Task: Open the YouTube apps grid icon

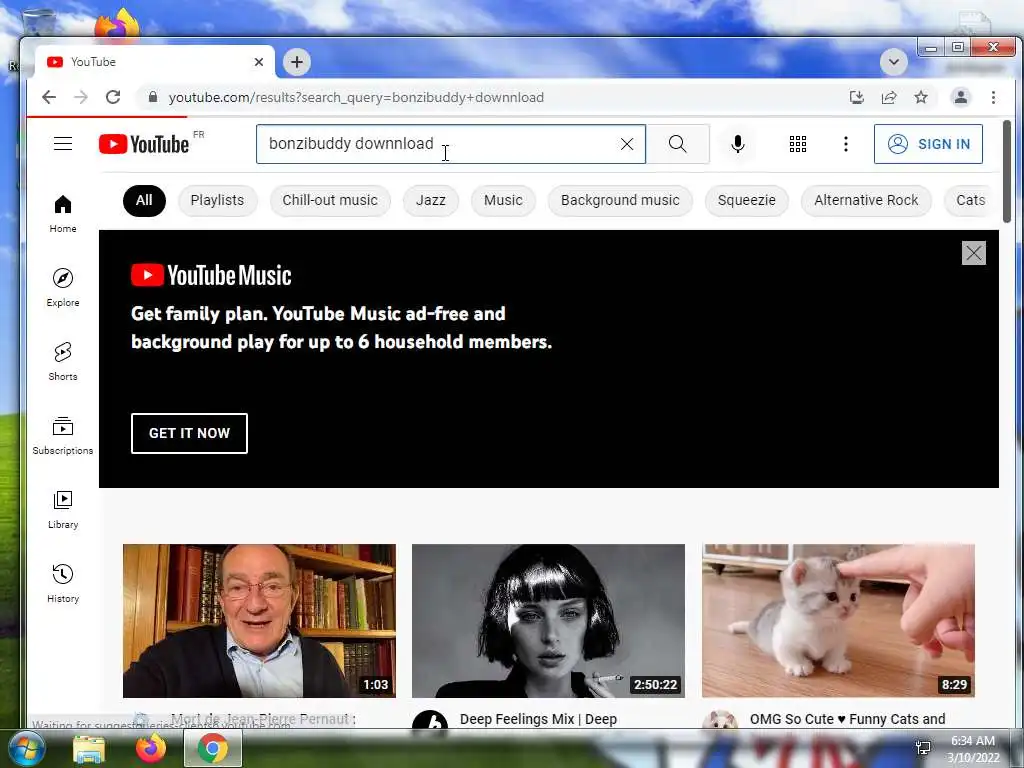Action: point(797,144)
